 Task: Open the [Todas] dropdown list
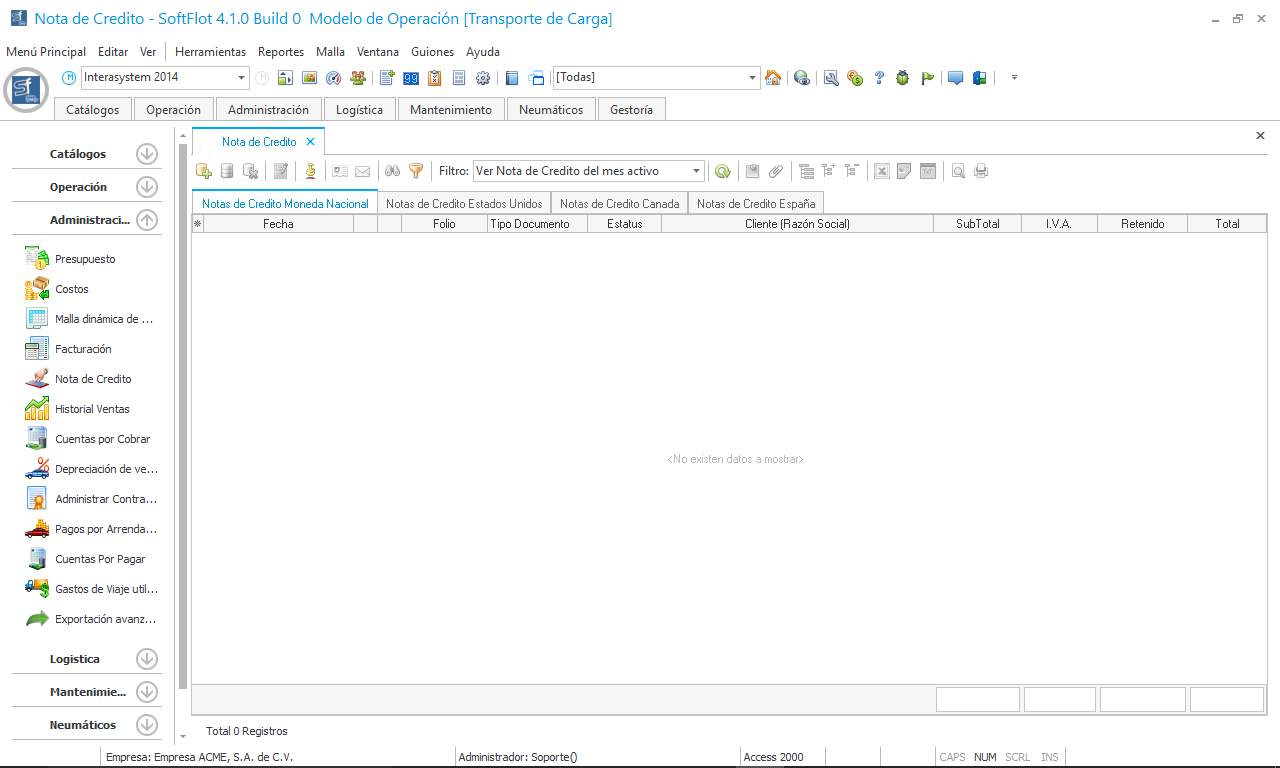753,78
